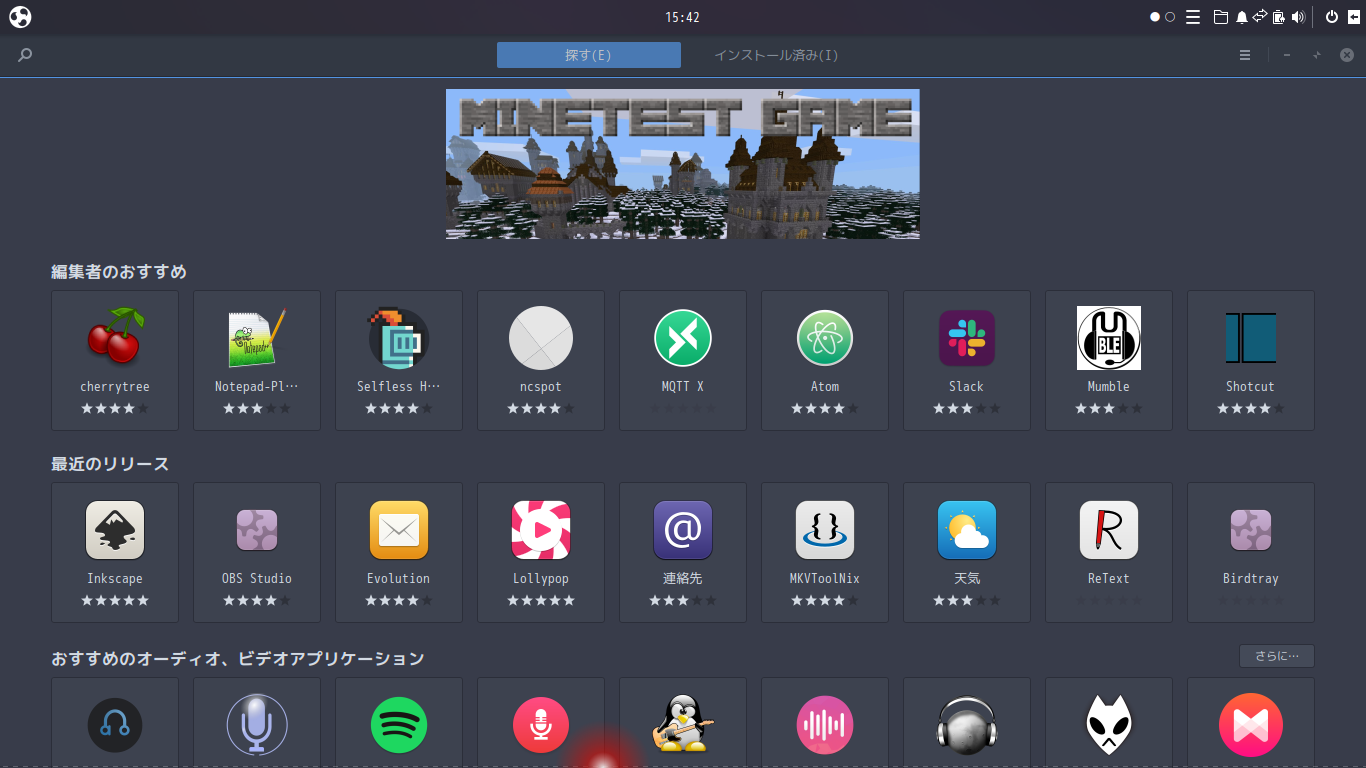1366x768 pixels.
Task: Click the Lollypop star rating row
Action: pos(541,601)
